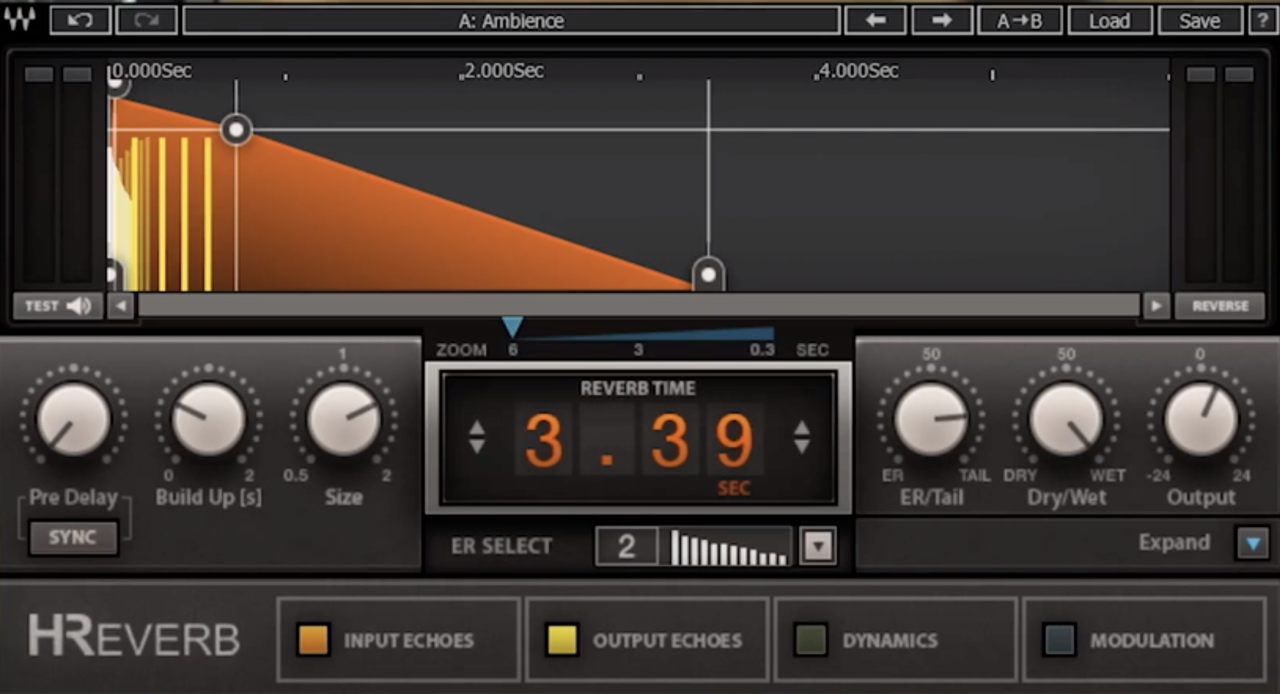
Task: Toggle the yellow Output Echoes indicator
Action: coord(561,640)
